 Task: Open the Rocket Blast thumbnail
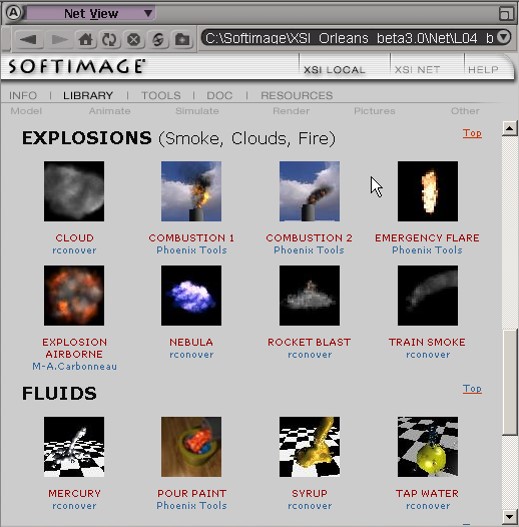tap(310, 295)
